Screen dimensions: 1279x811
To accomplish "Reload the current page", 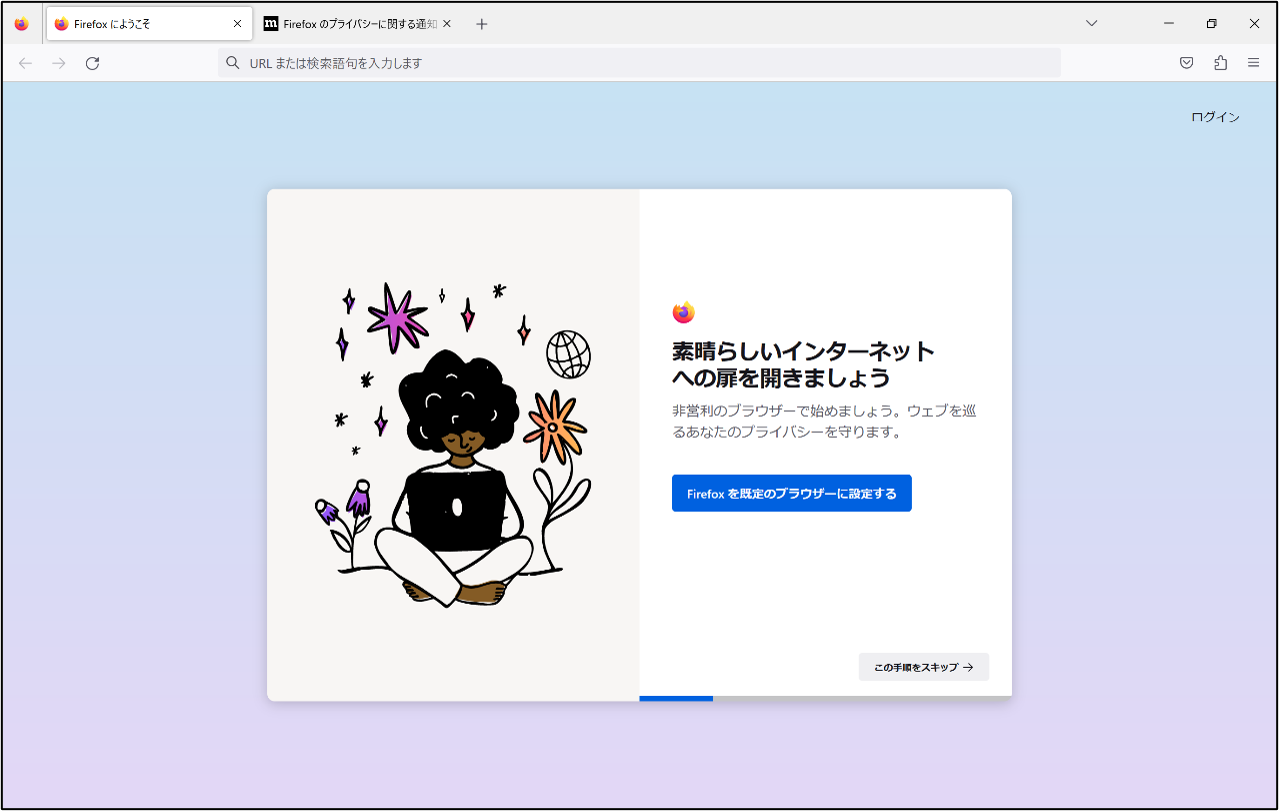I will [92, 63].
